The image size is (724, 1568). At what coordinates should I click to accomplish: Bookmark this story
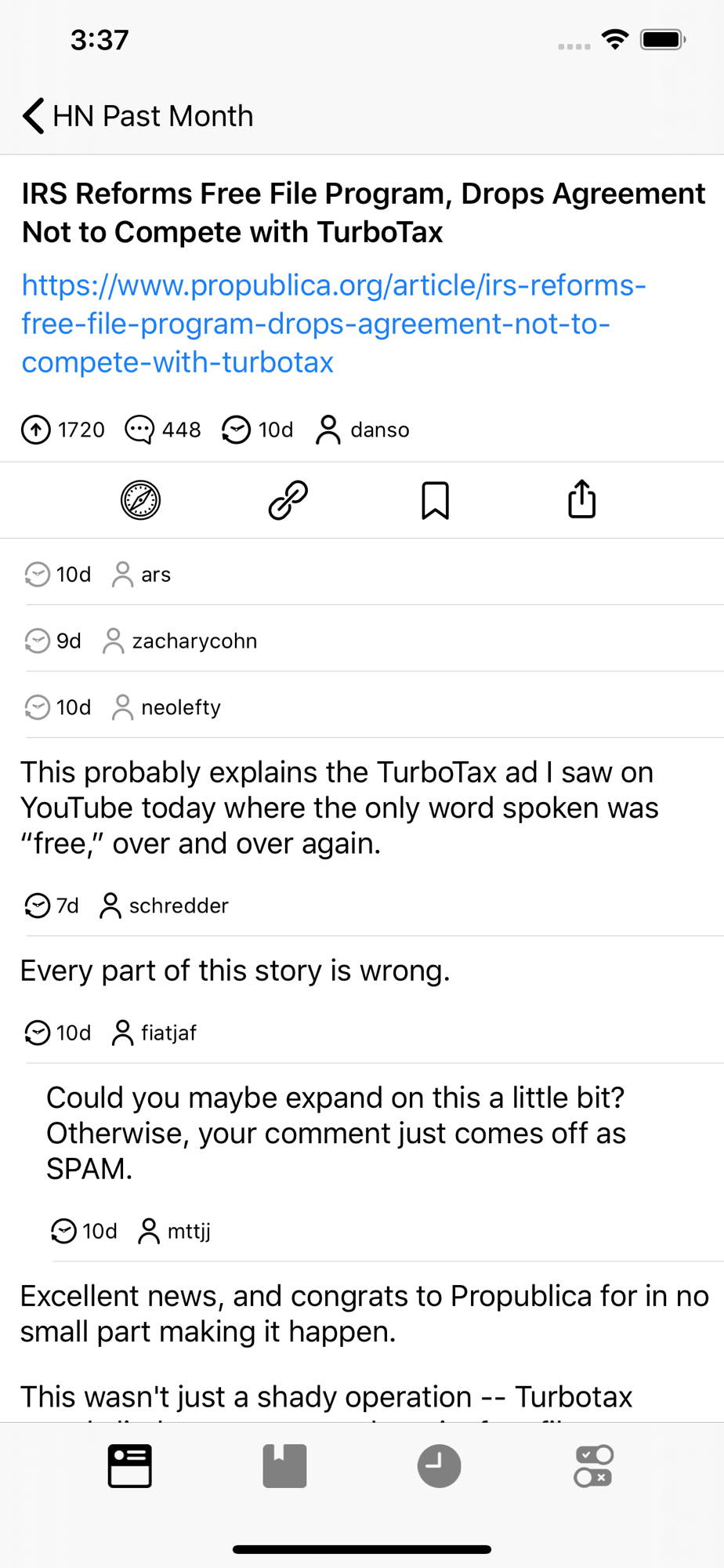coord(435,500)
